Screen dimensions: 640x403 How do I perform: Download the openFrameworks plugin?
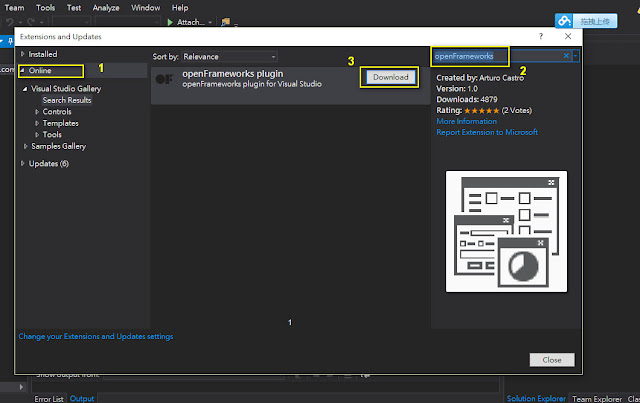coord(390,77)
